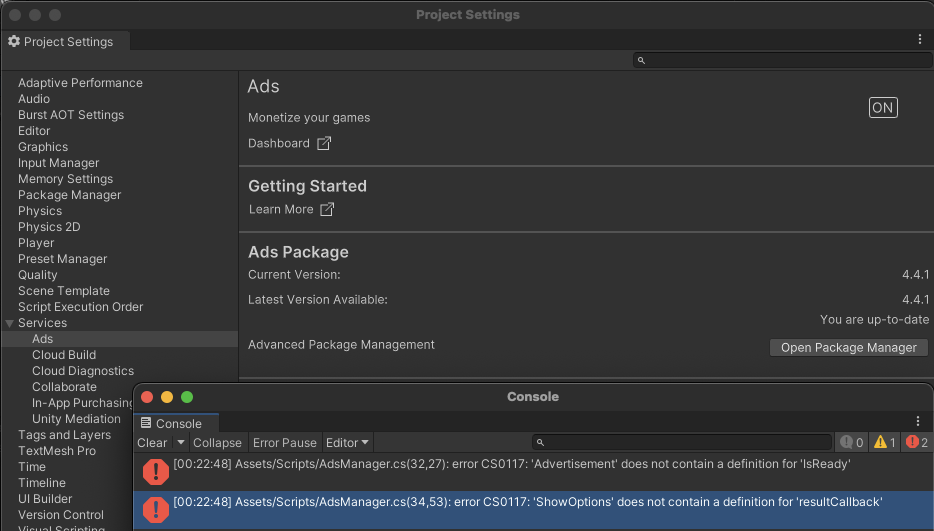The width and height of the screenshot is (934, 531).
Task: Select Audio settings
Action: coord(34,99)
